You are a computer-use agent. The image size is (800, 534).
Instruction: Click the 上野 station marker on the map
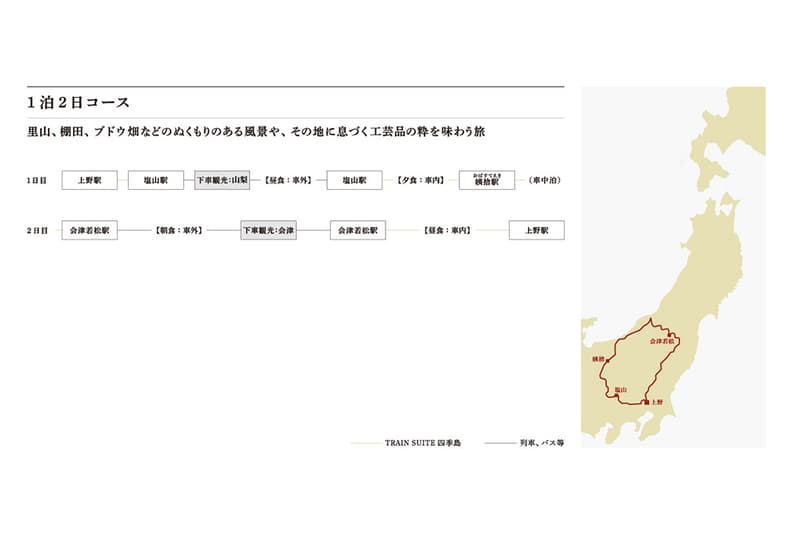646,401
